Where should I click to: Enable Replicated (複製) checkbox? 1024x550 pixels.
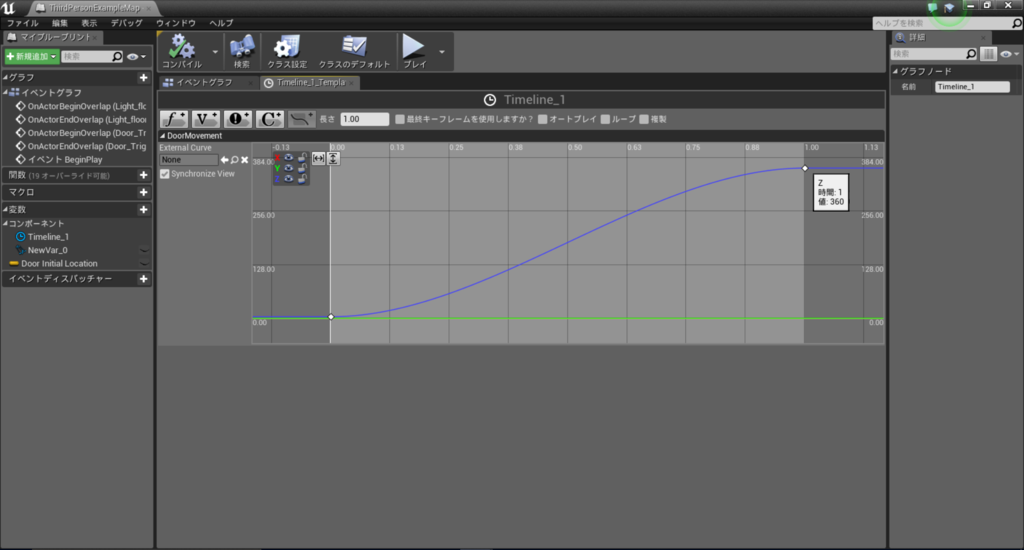click(x=644, y=119)
